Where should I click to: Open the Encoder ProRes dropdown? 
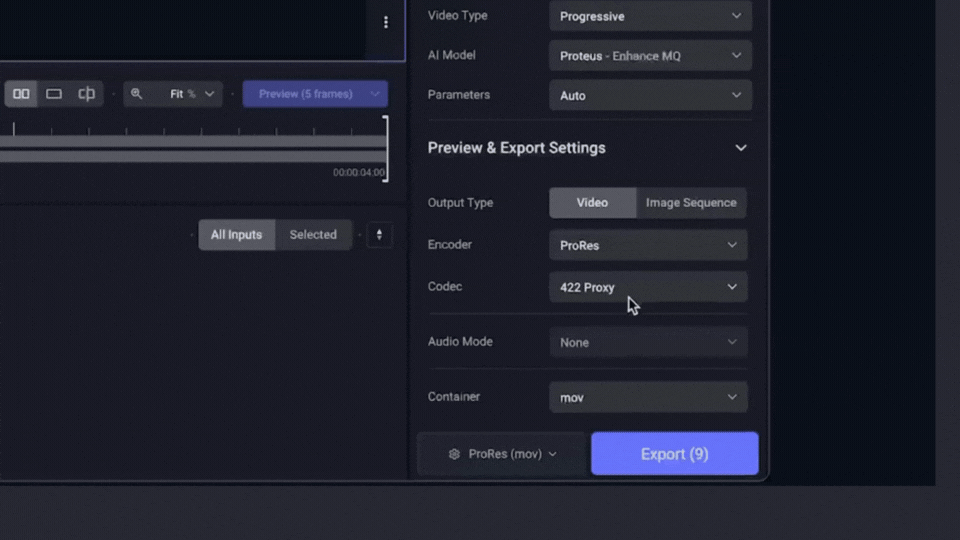(x=648, y=245)
